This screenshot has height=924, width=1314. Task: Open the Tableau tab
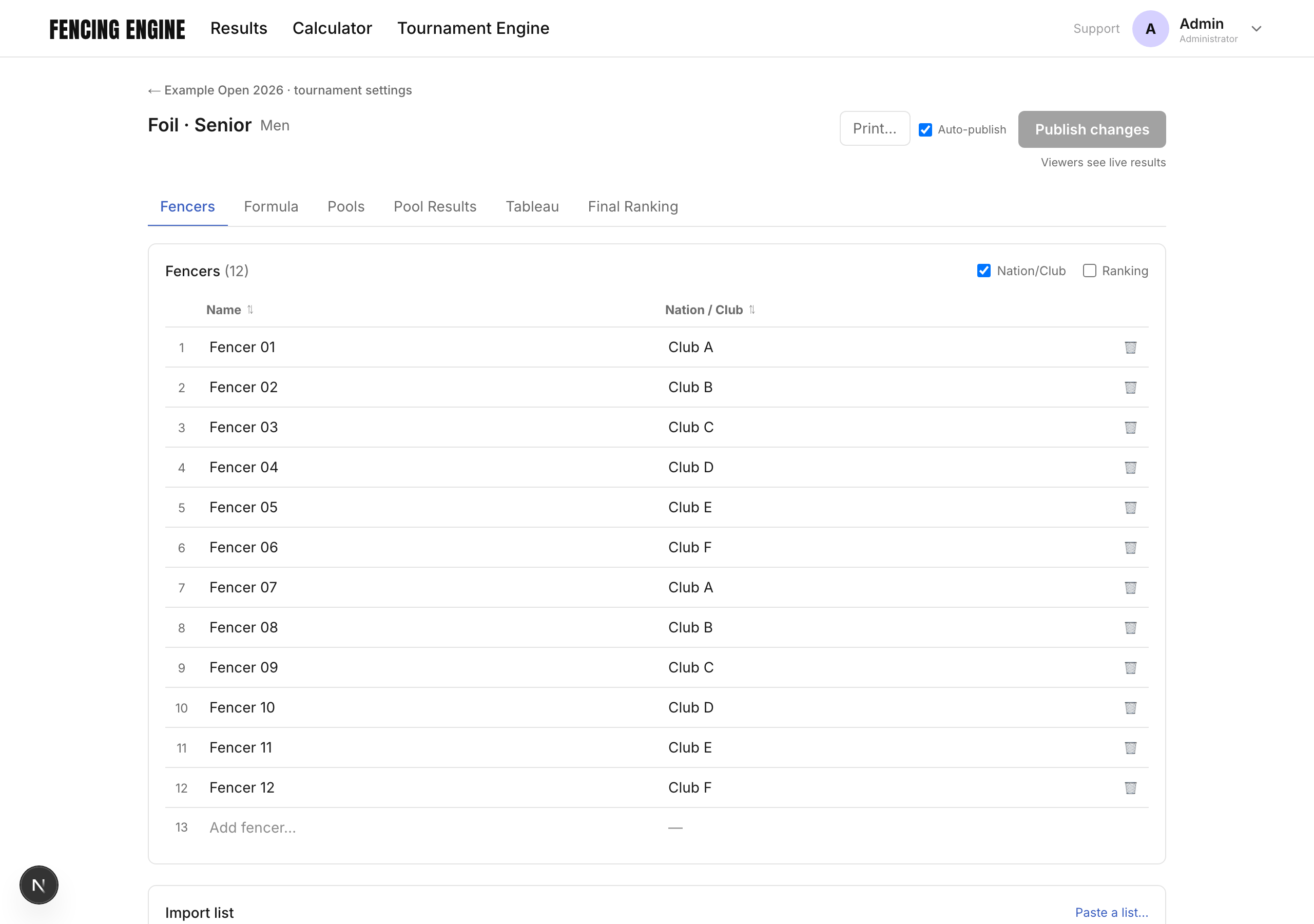point(532,207)
